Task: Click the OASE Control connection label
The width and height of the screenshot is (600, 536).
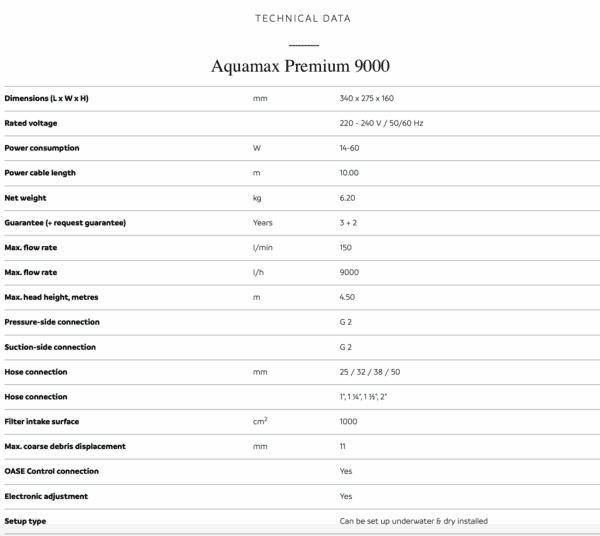Action: [51, 471]
